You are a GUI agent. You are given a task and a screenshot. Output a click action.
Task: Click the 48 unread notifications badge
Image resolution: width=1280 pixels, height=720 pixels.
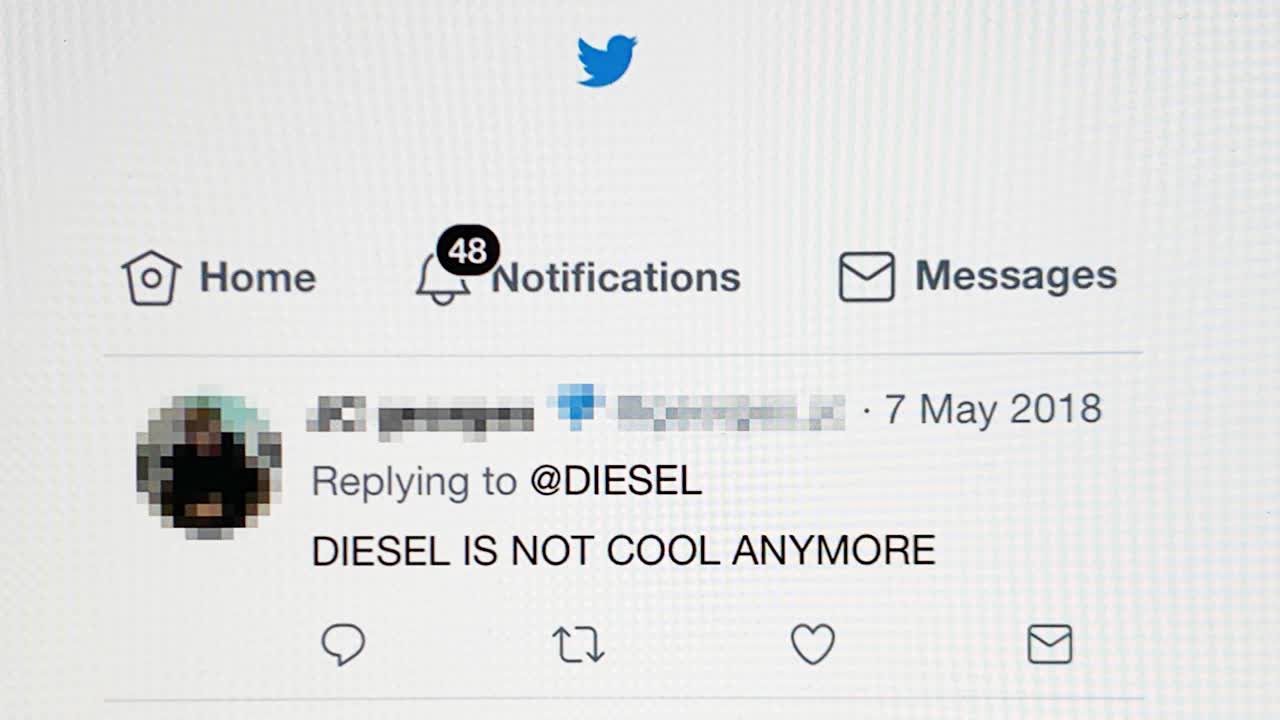[x=468, y=250]
